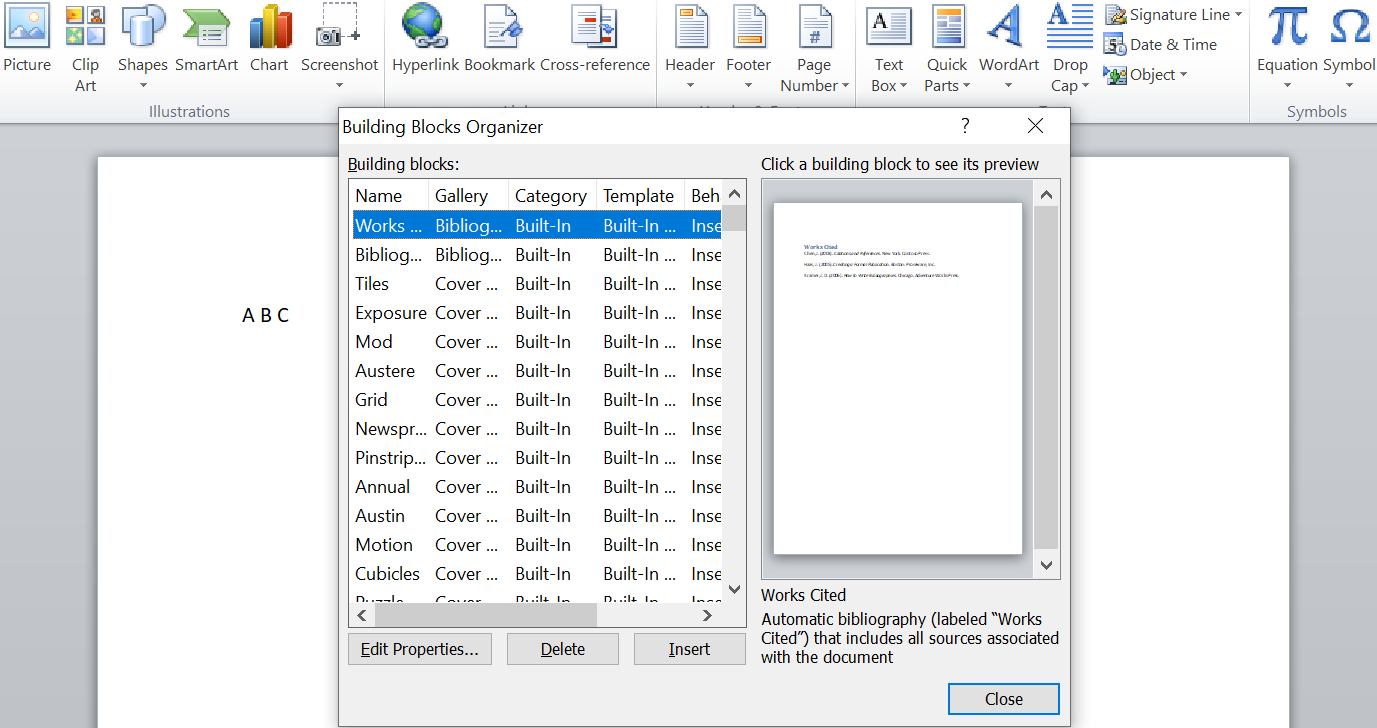1377x728 pixels.
Task: Open the WordArt gallery
Action: (1008, 49)
